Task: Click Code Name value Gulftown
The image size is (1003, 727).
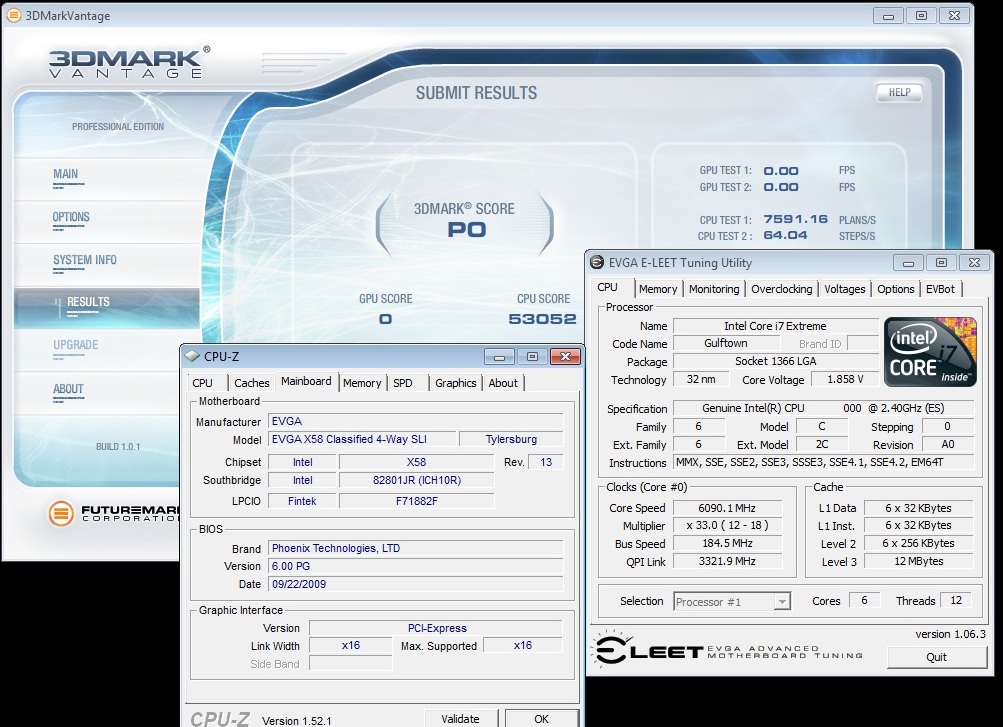Action: (725, 343)
